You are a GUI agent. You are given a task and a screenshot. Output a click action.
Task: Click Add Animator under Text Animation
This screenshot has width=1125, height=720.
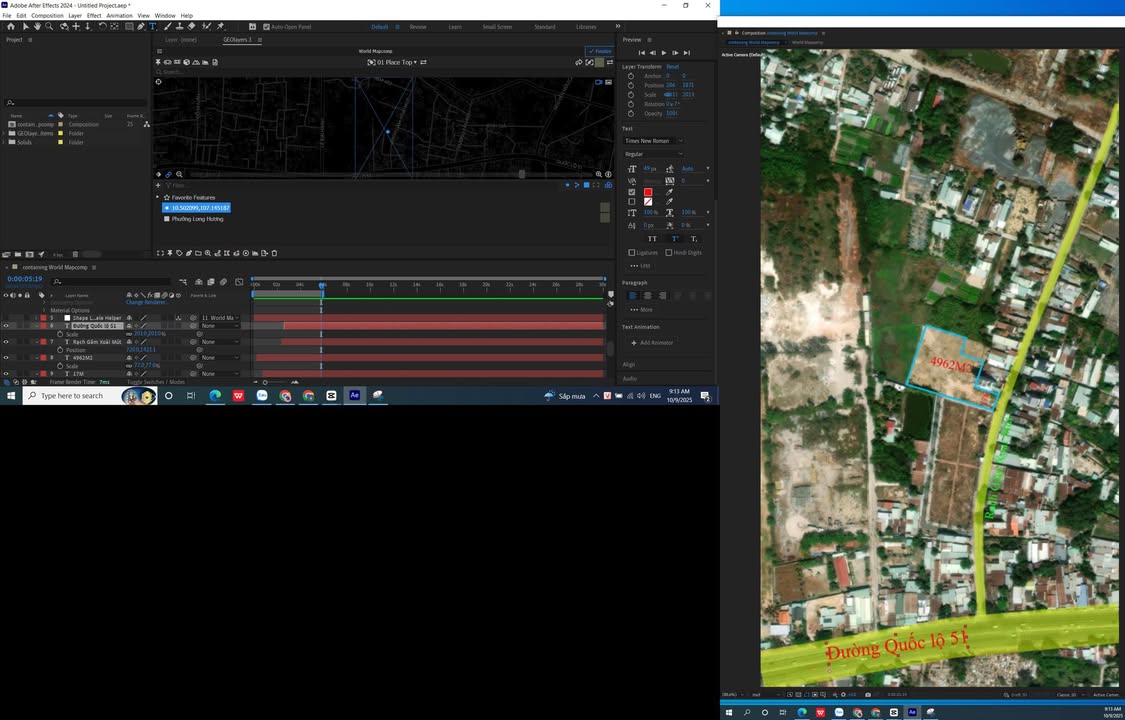point(652,343)
